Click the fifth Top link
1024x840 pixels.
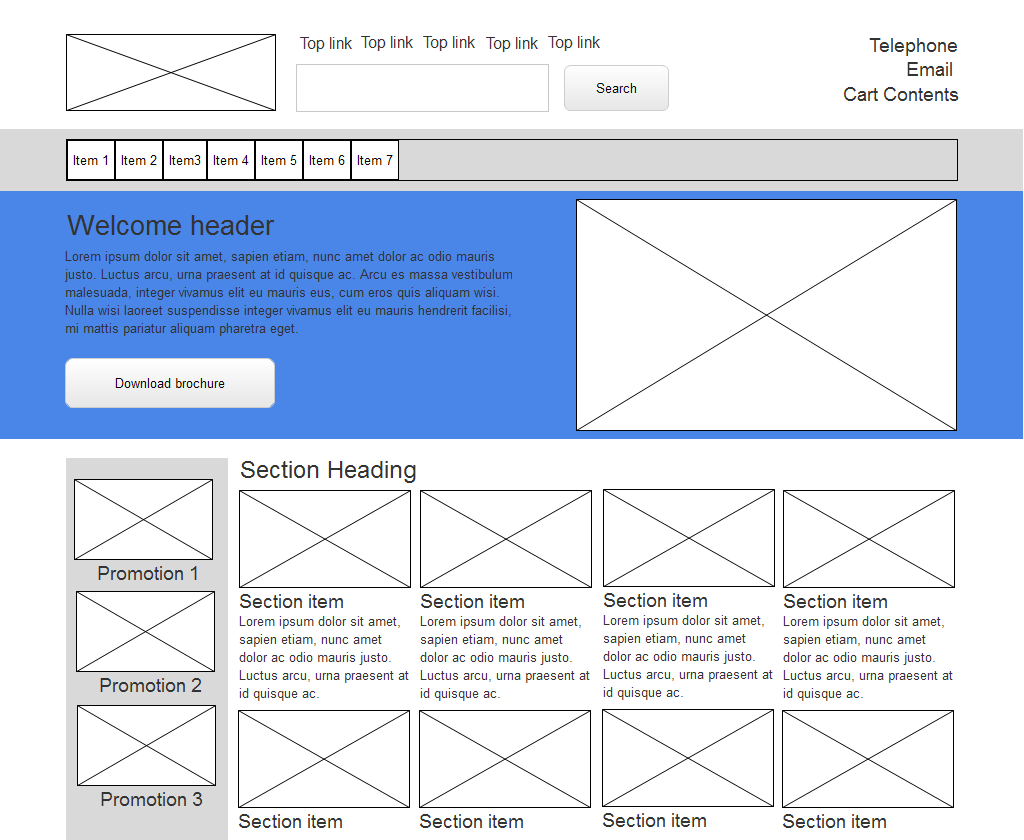[x=574, y=43]
